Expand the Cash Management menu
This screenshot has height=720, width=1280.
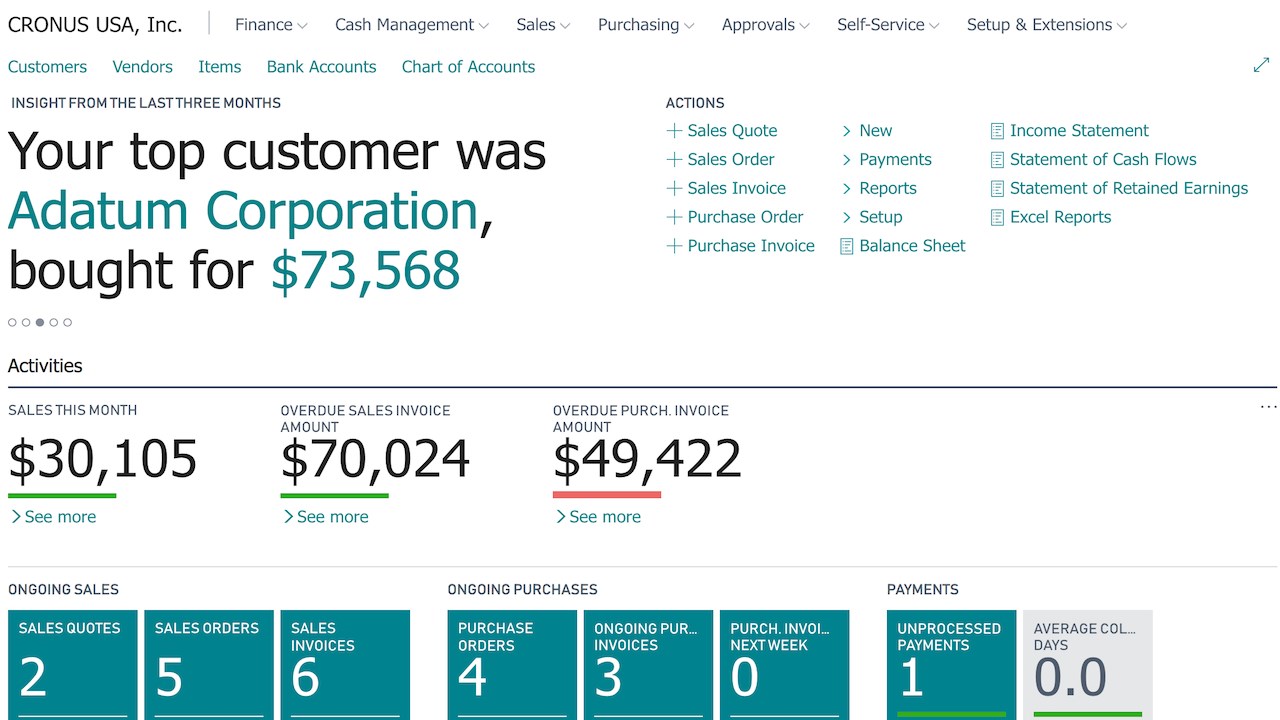coord(412,25)
